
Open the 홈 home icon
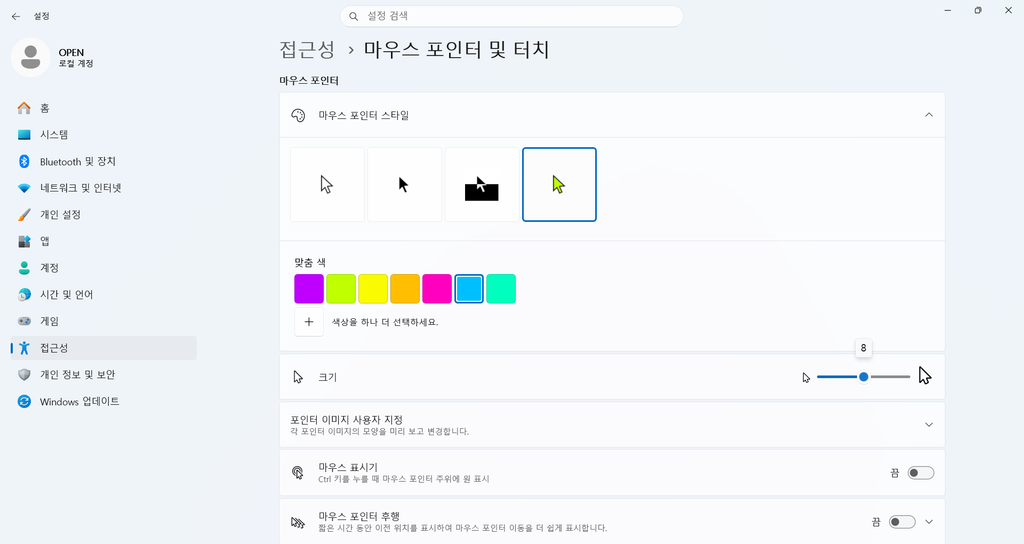pos(24,108)
